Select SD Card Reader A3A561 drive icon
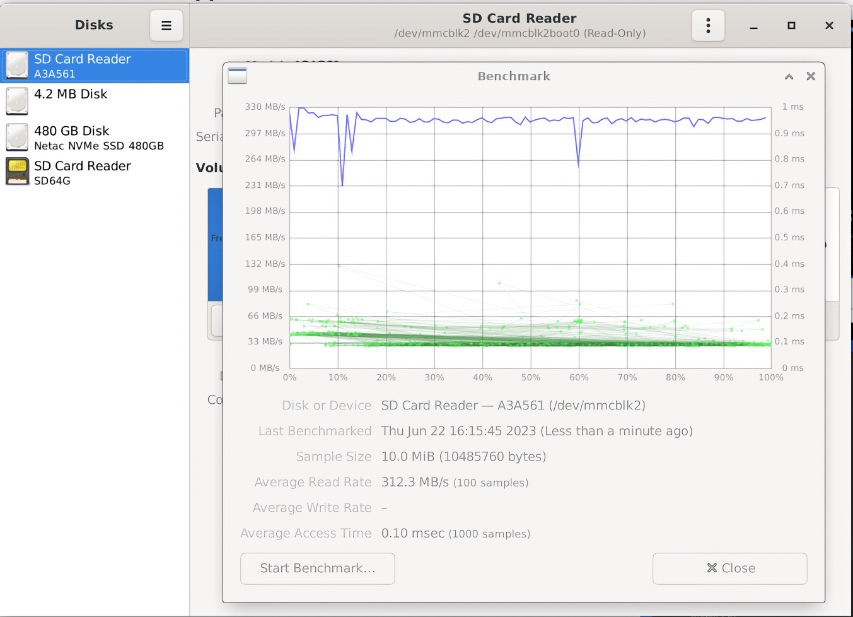The width and height of the screenshot is (853, 617). [17, 65]
